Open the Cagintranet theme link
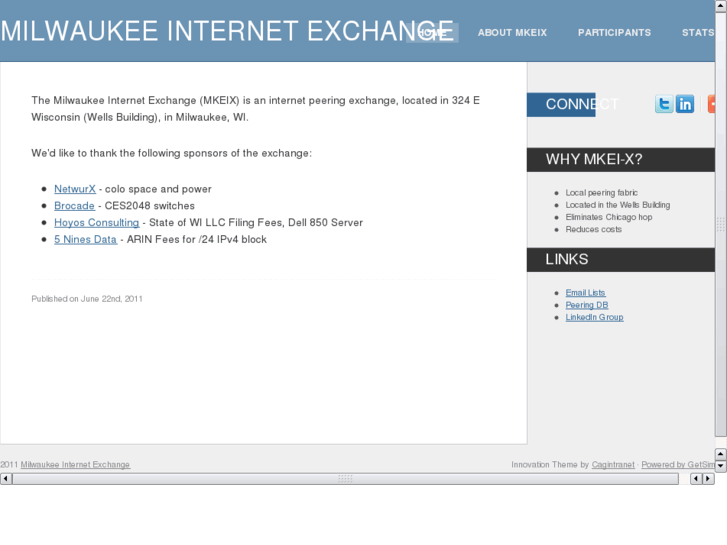The height and width of the screenshot is (545, 727). coord(613,465)
